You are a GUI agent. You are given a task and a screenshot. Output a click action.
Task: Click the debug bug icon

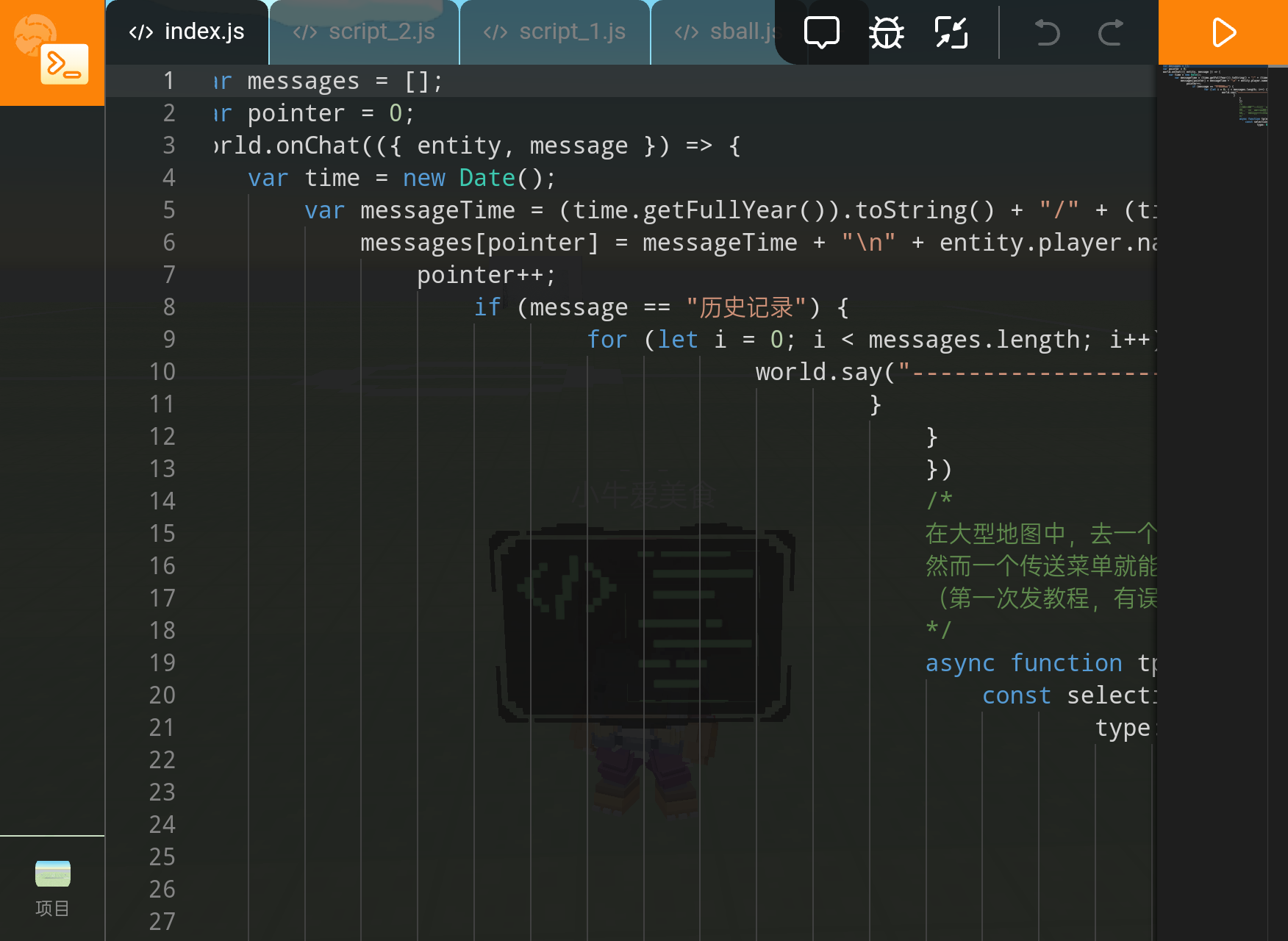(887, 32)
